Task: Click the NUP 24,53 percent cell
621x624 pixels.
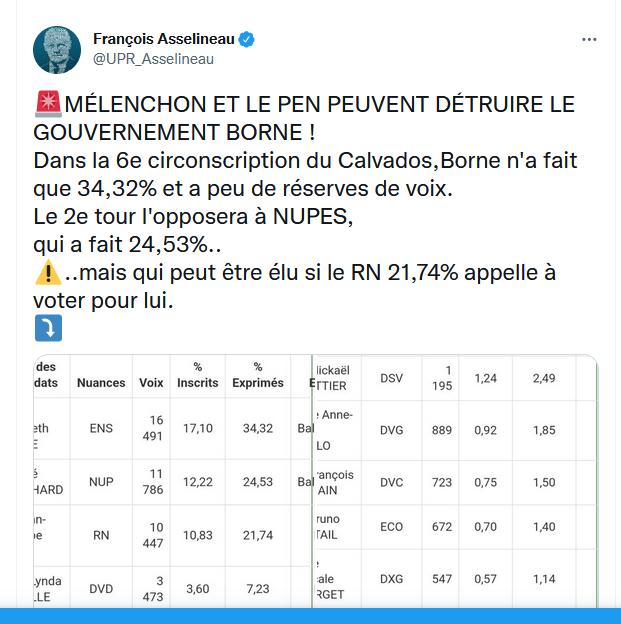Action: (258, 482)
